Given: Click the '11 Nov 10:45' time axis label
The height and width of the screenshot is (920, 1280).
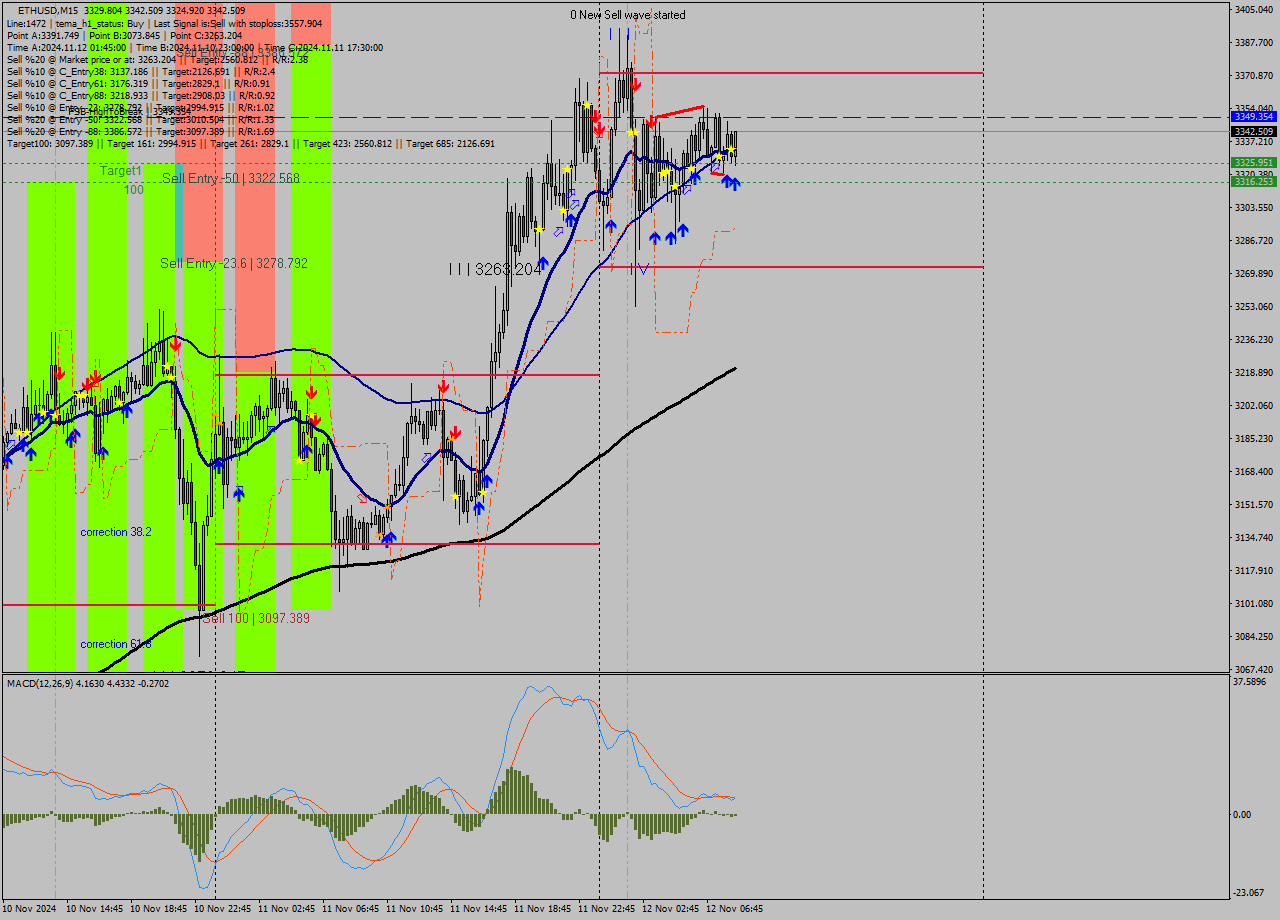Looking at the screenshot, I should 414,909.
